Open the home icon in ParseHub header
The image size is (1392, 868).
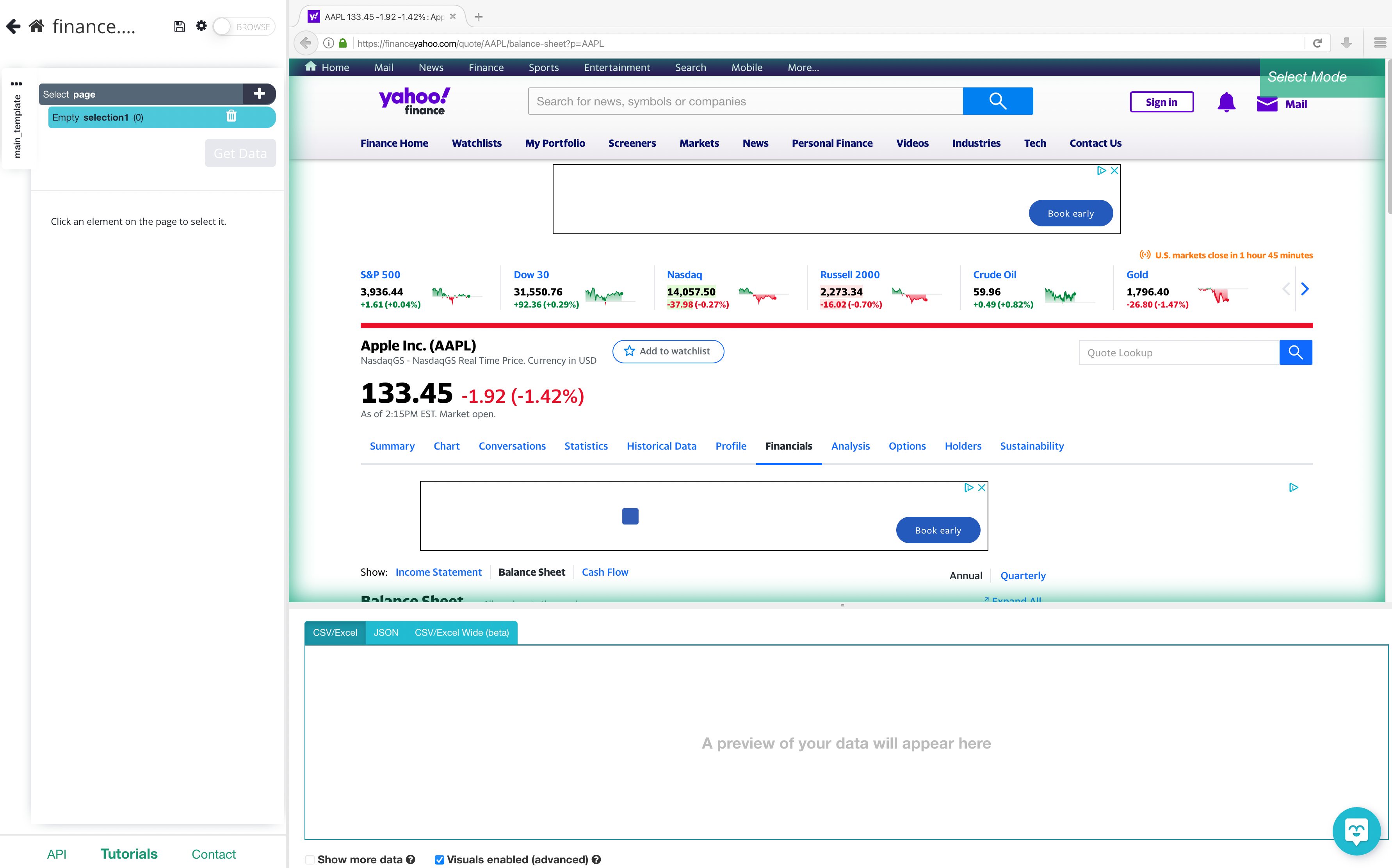pyautogui.click(x=37, y=27)
